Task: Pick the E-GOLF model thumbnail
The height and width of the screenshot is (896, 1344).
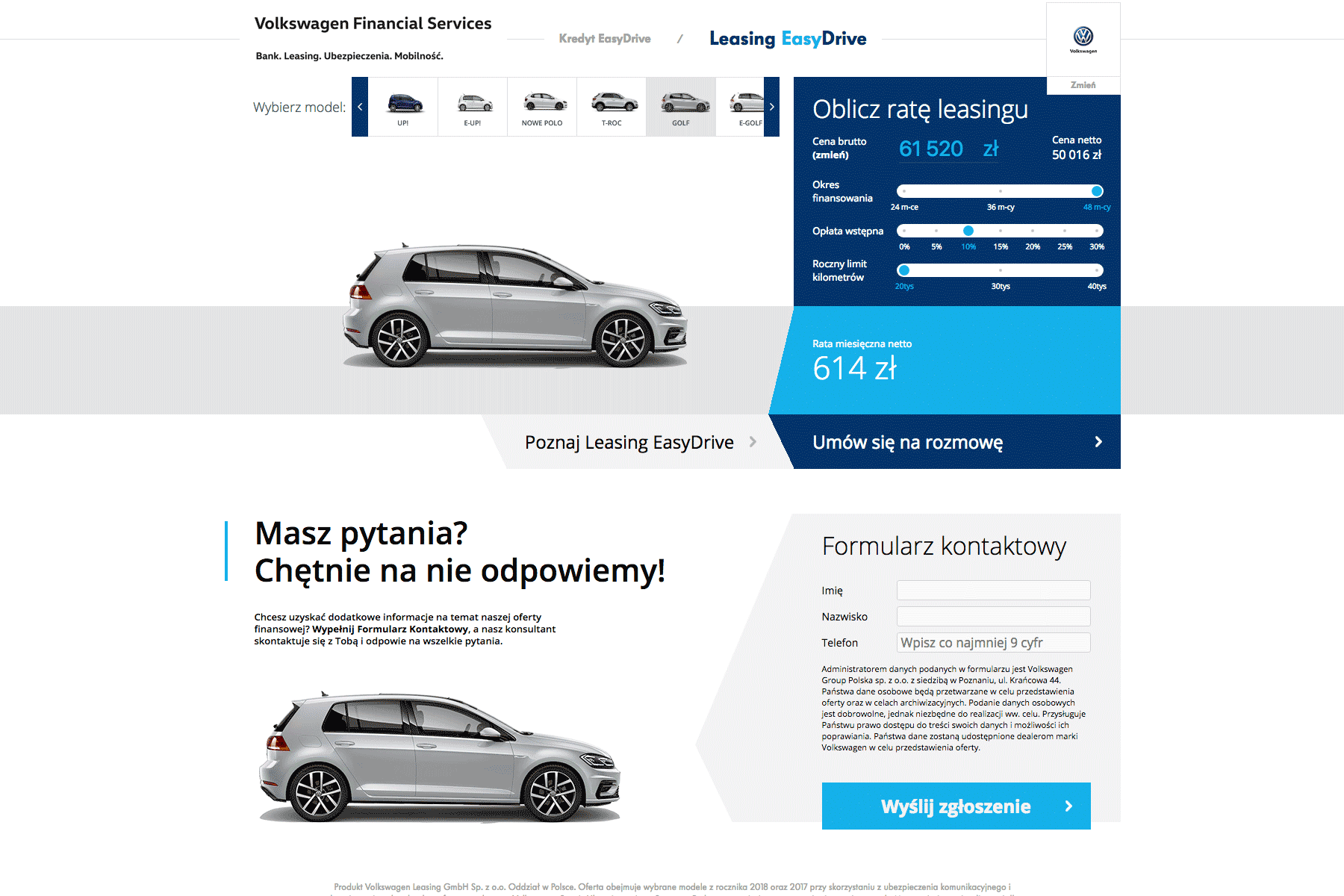Action: click(740, 107)
